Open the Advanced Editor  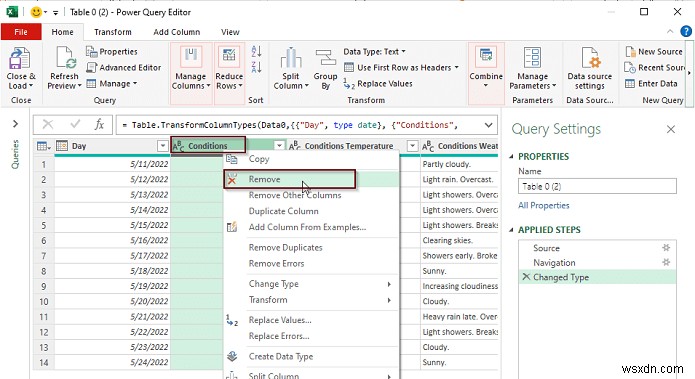(124, 68)
